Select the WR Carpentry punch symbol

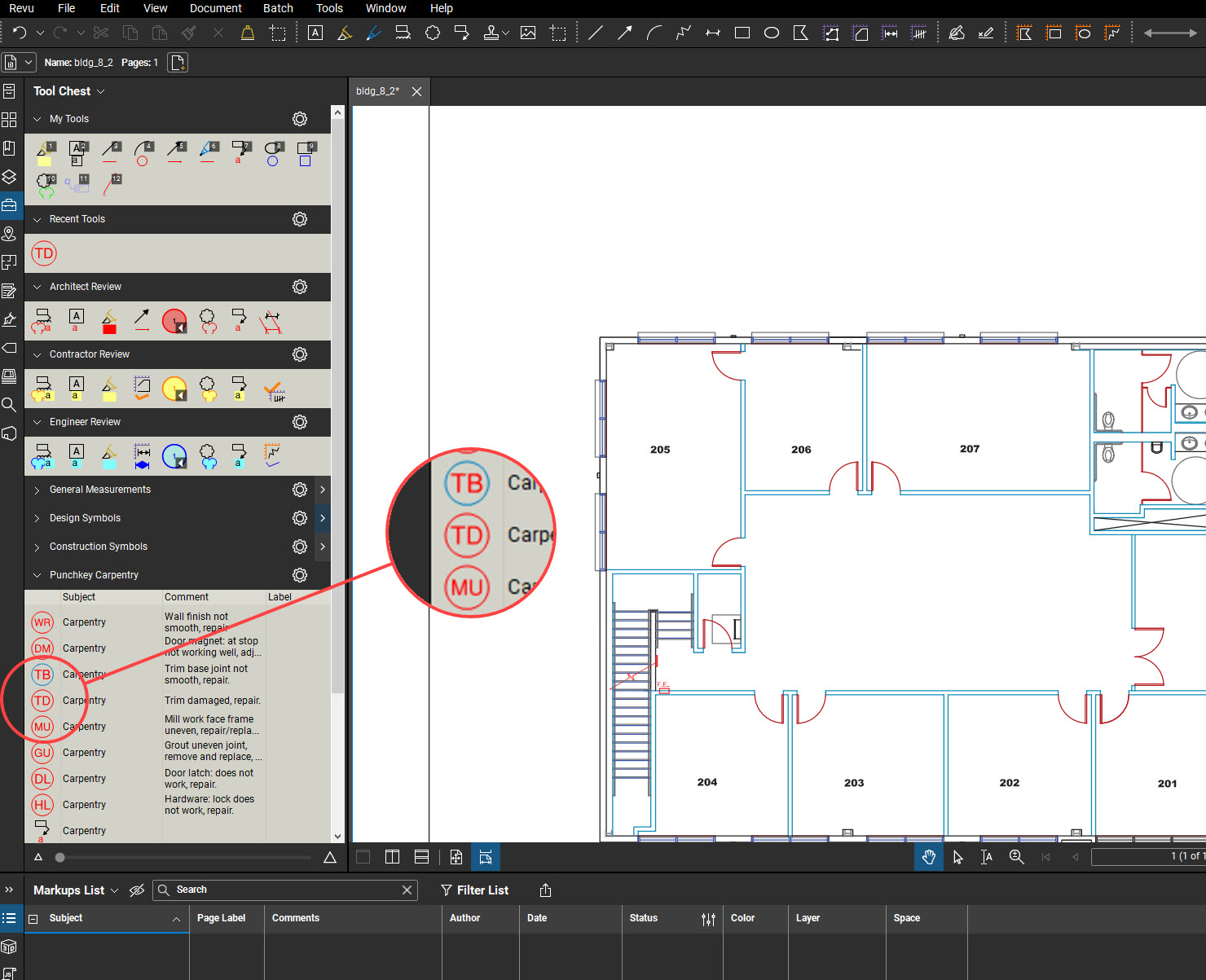(x=42, y=622)
